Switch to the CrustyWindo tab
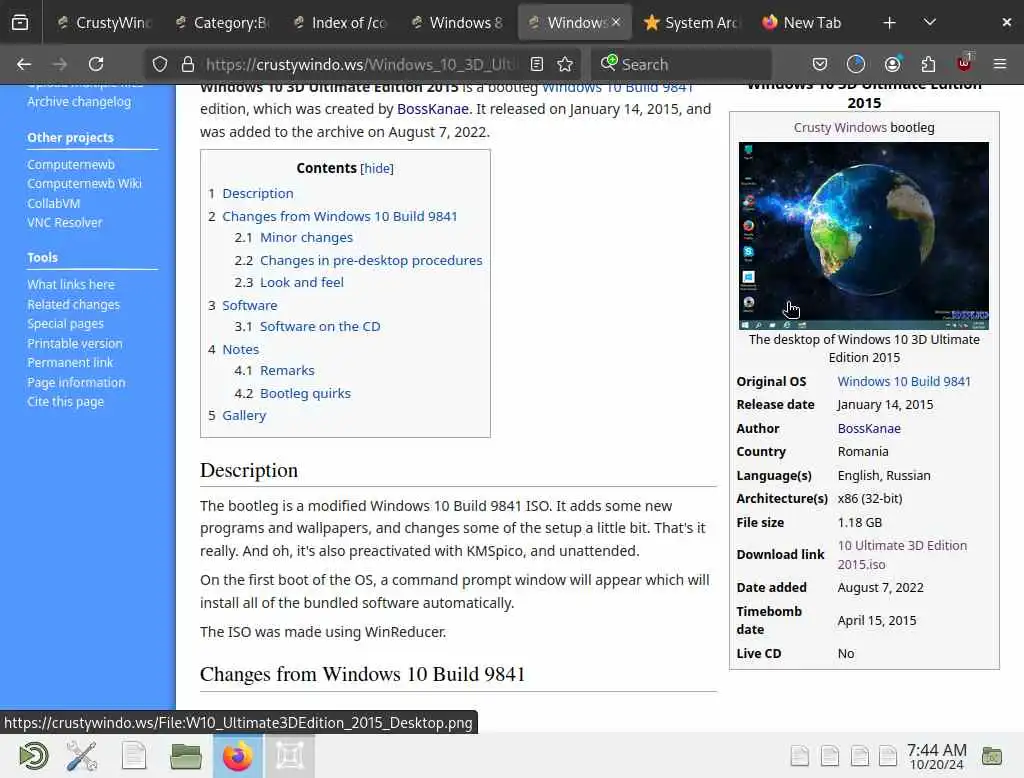This screenshot has height=778, width=1024. tap(104, 23)
